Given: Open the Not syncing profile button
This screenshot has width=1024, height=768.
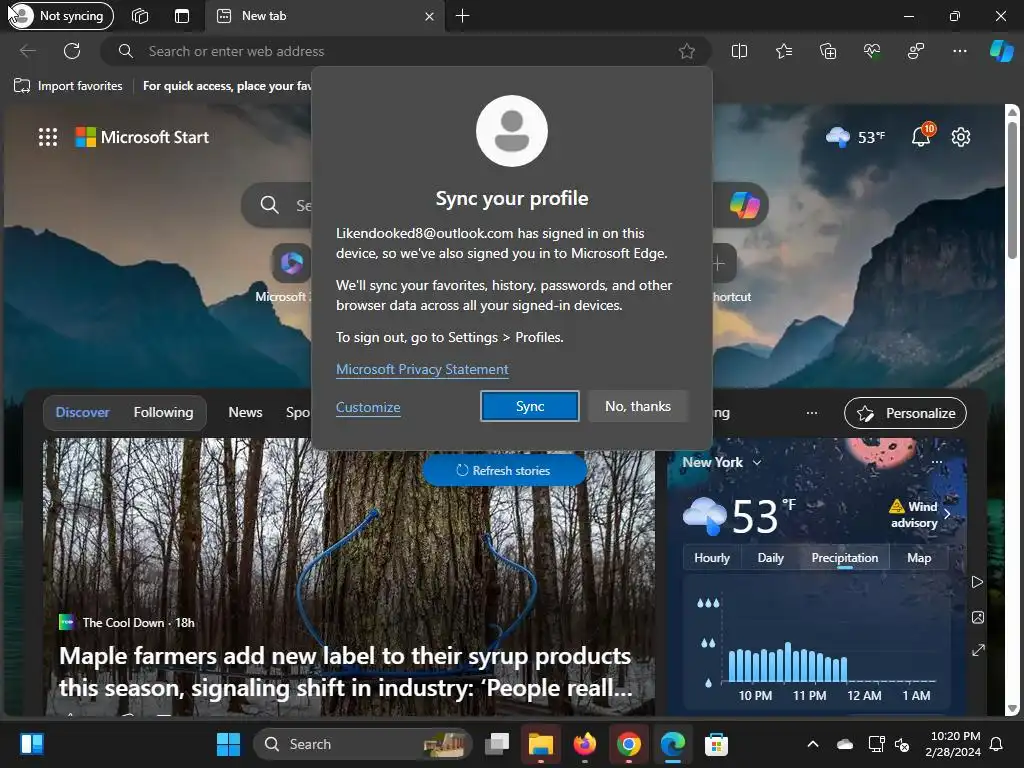Looking at the screenshot, I should (60, 16).
